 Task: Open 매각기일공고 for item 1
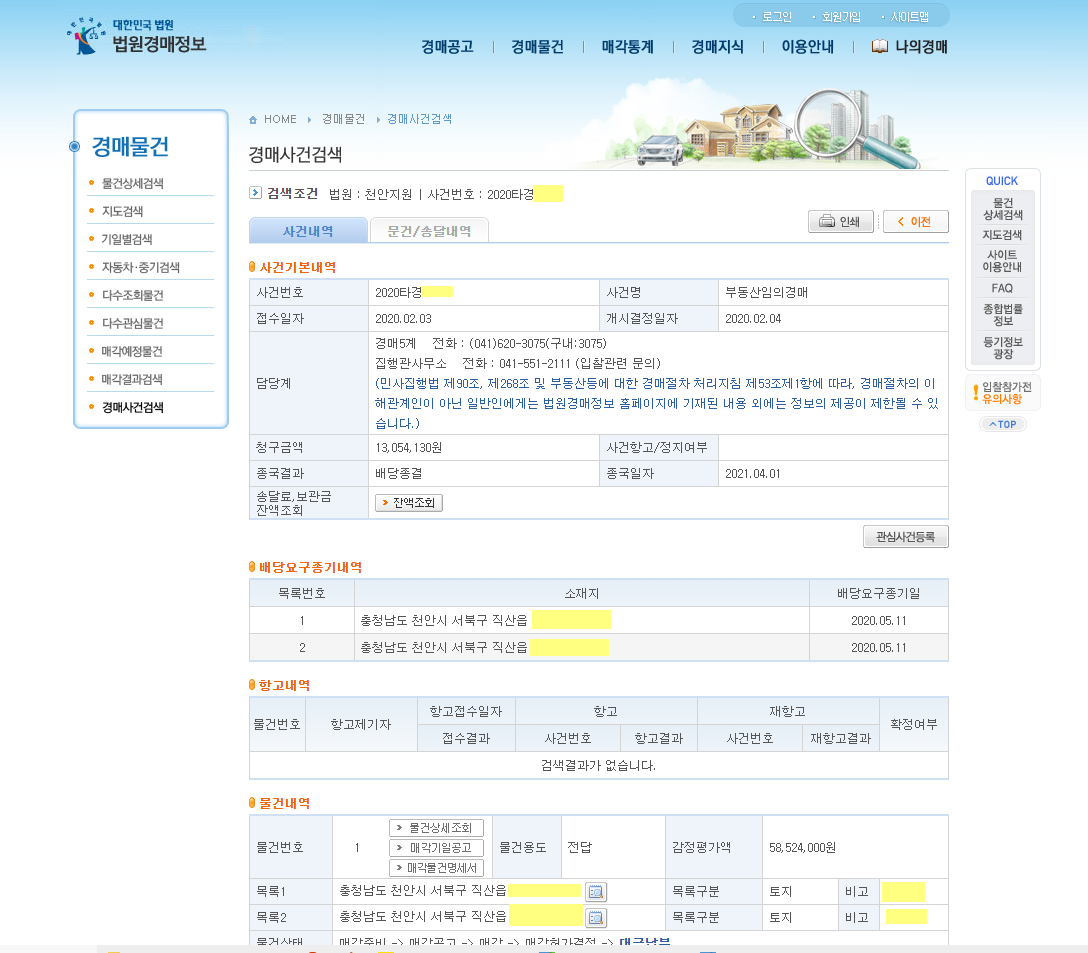(x=436, y=847)
